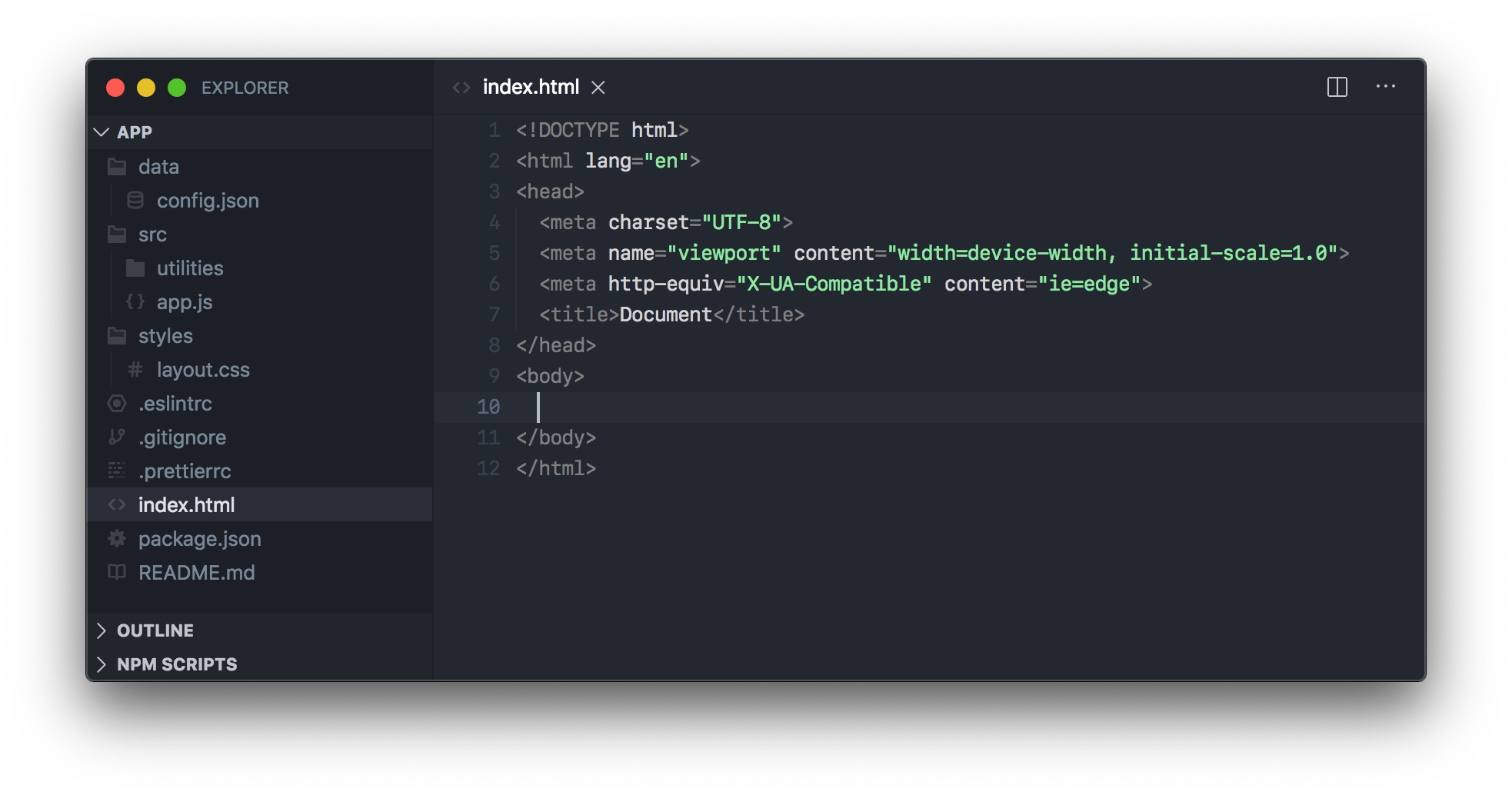Select the word Document in the title tag
The height and width of the screenshot is (795, 1512).
tap(666, 314)
